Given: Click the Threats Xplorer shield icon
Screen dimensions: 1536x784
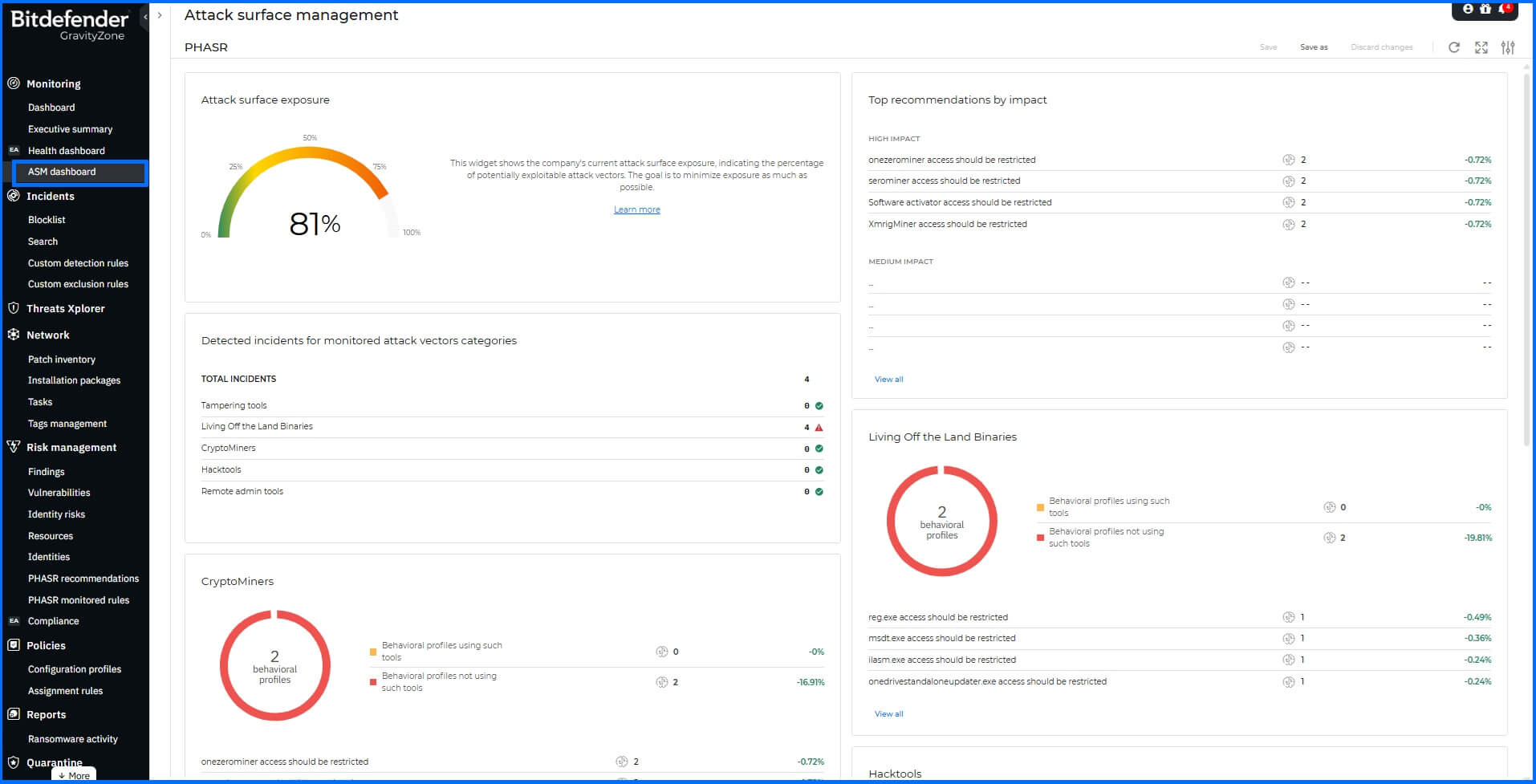Looking at the screenshot, I should coord(14,308).
